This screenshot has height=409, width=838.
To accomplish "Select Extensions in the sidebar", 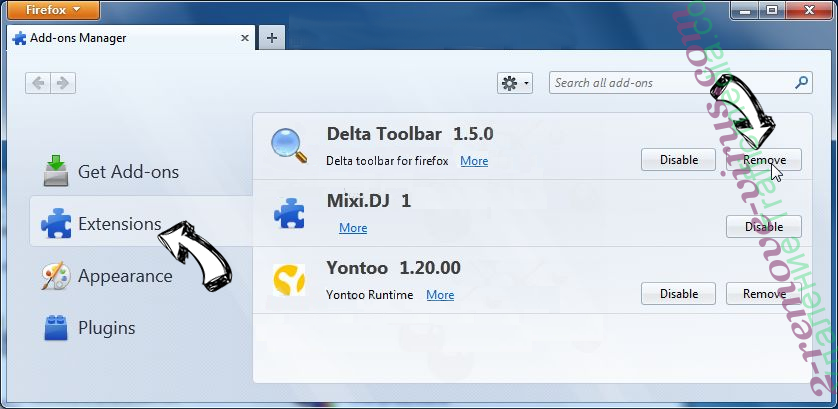I will [119, 224].
